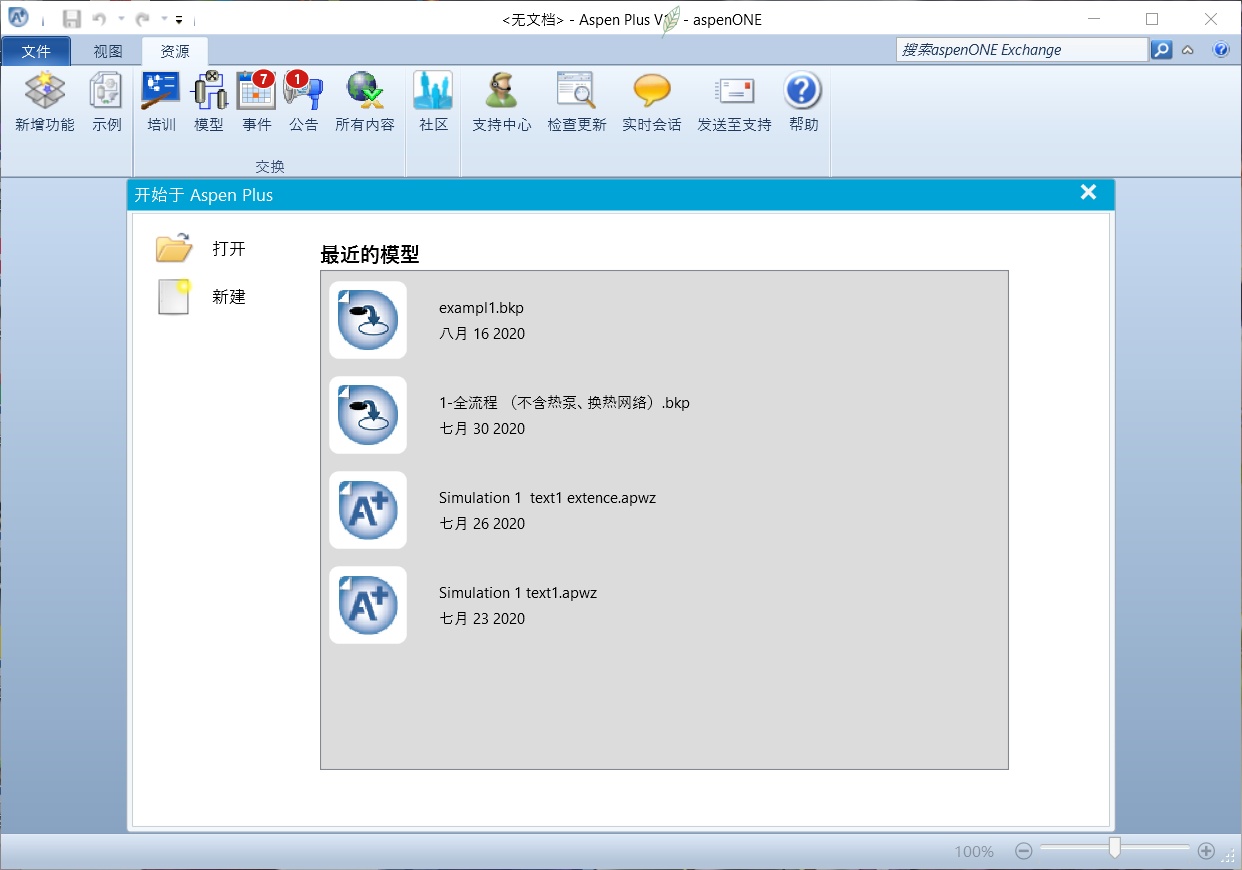Select Simulation 1 text1 extence.apwz file name

547,497
